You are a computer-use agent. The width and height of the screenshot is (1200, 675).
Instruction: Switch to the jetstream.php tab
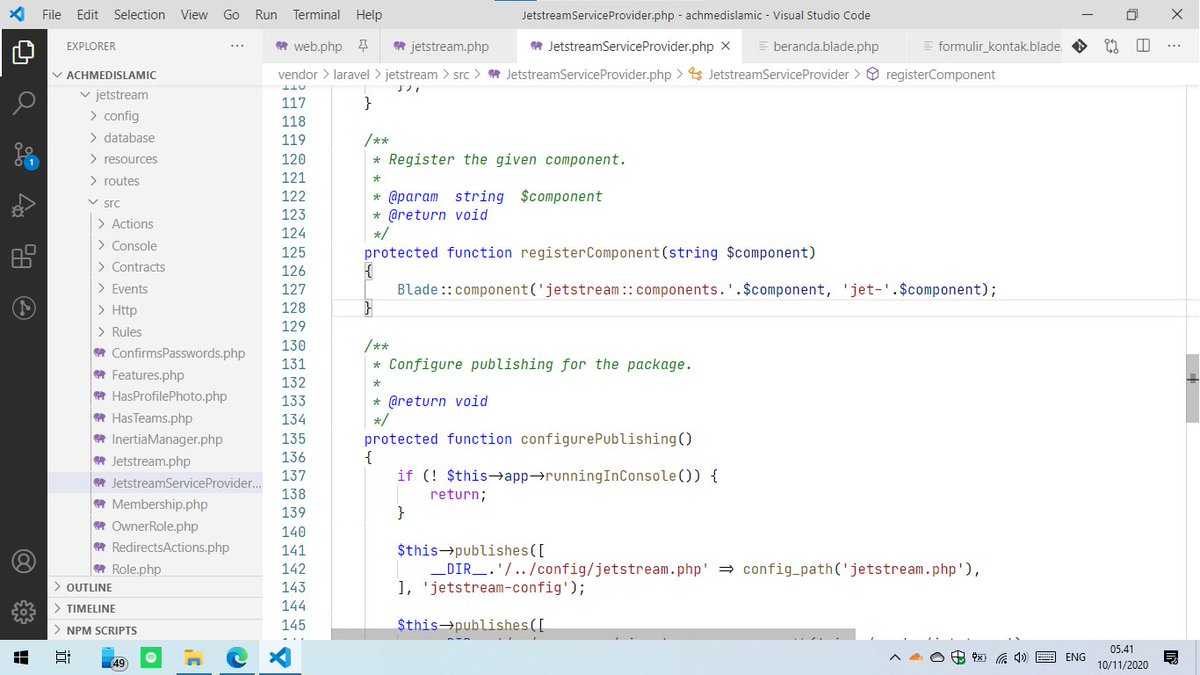[x=449, y=46]
